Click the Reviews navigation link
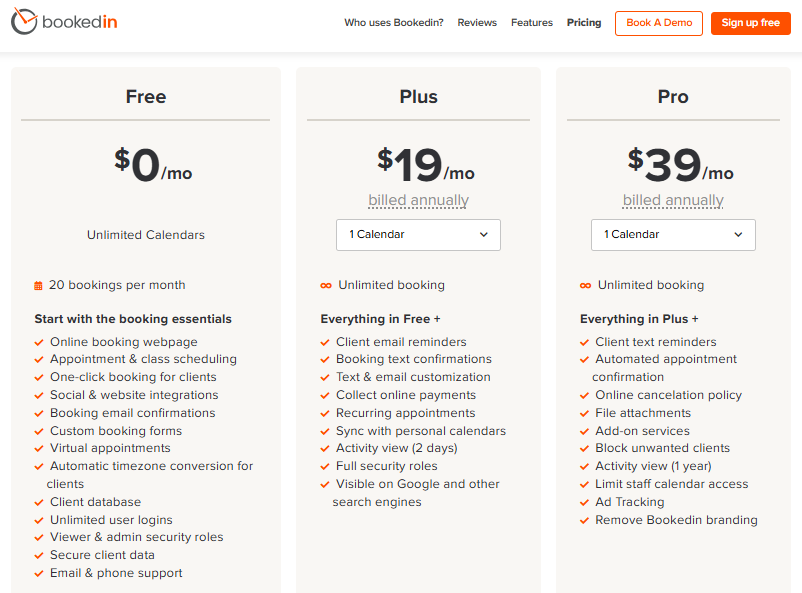 point(476,22)
